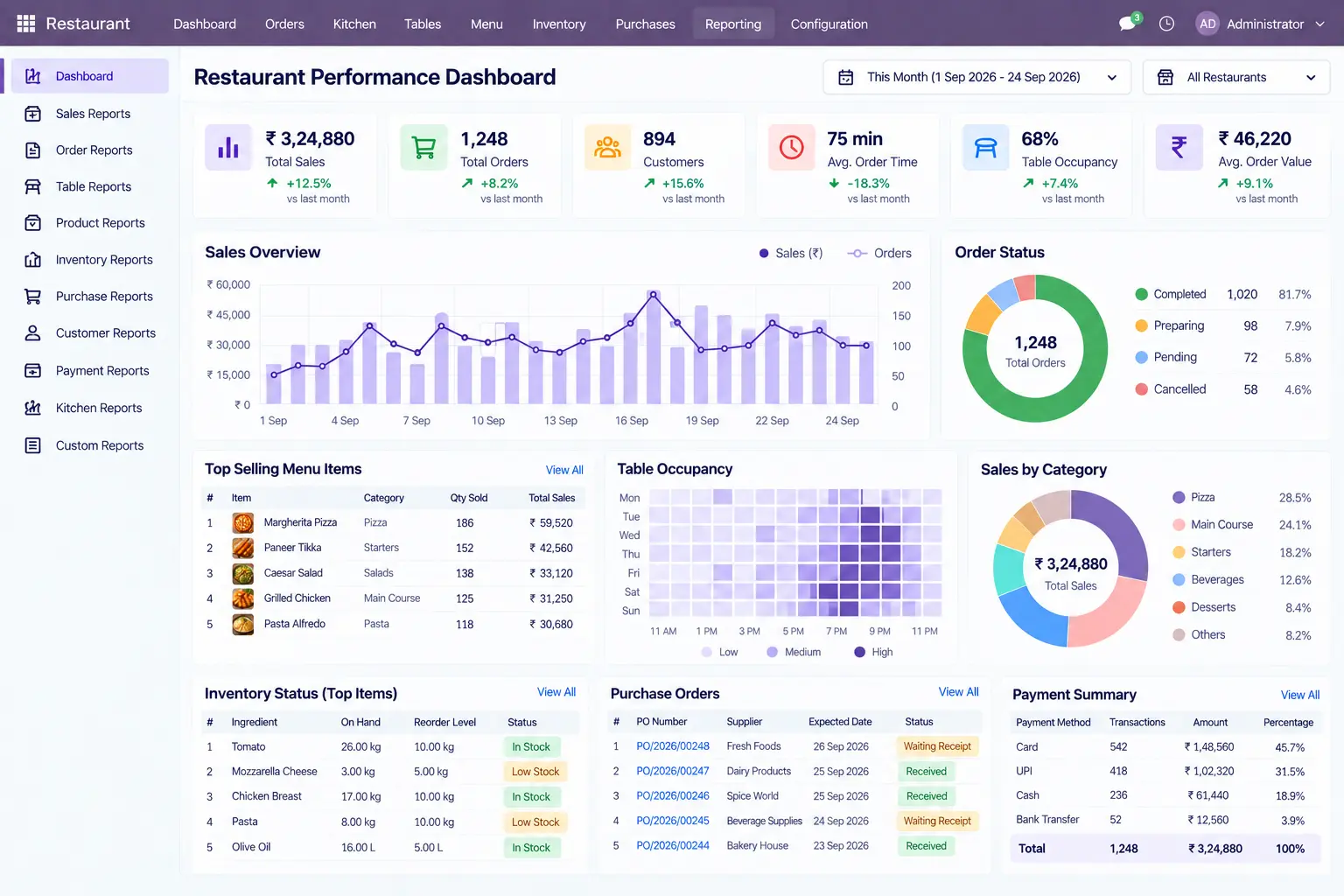1344x896 pixels.
Task: Expand the Administrator user menu chevron
Action: (x=1320, y=24)
